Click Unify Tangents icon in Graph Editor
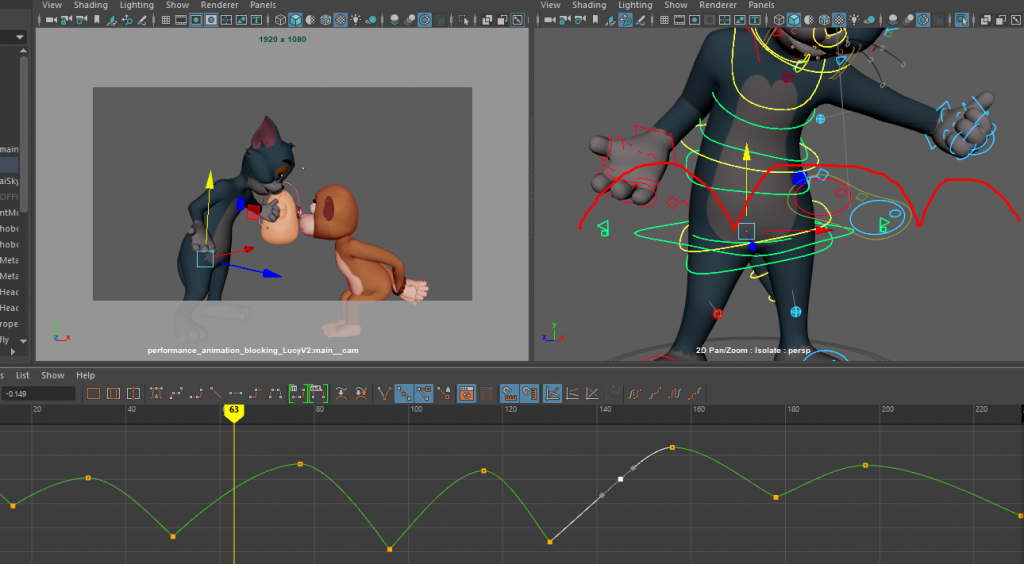1024x564 pixels. 404,394
